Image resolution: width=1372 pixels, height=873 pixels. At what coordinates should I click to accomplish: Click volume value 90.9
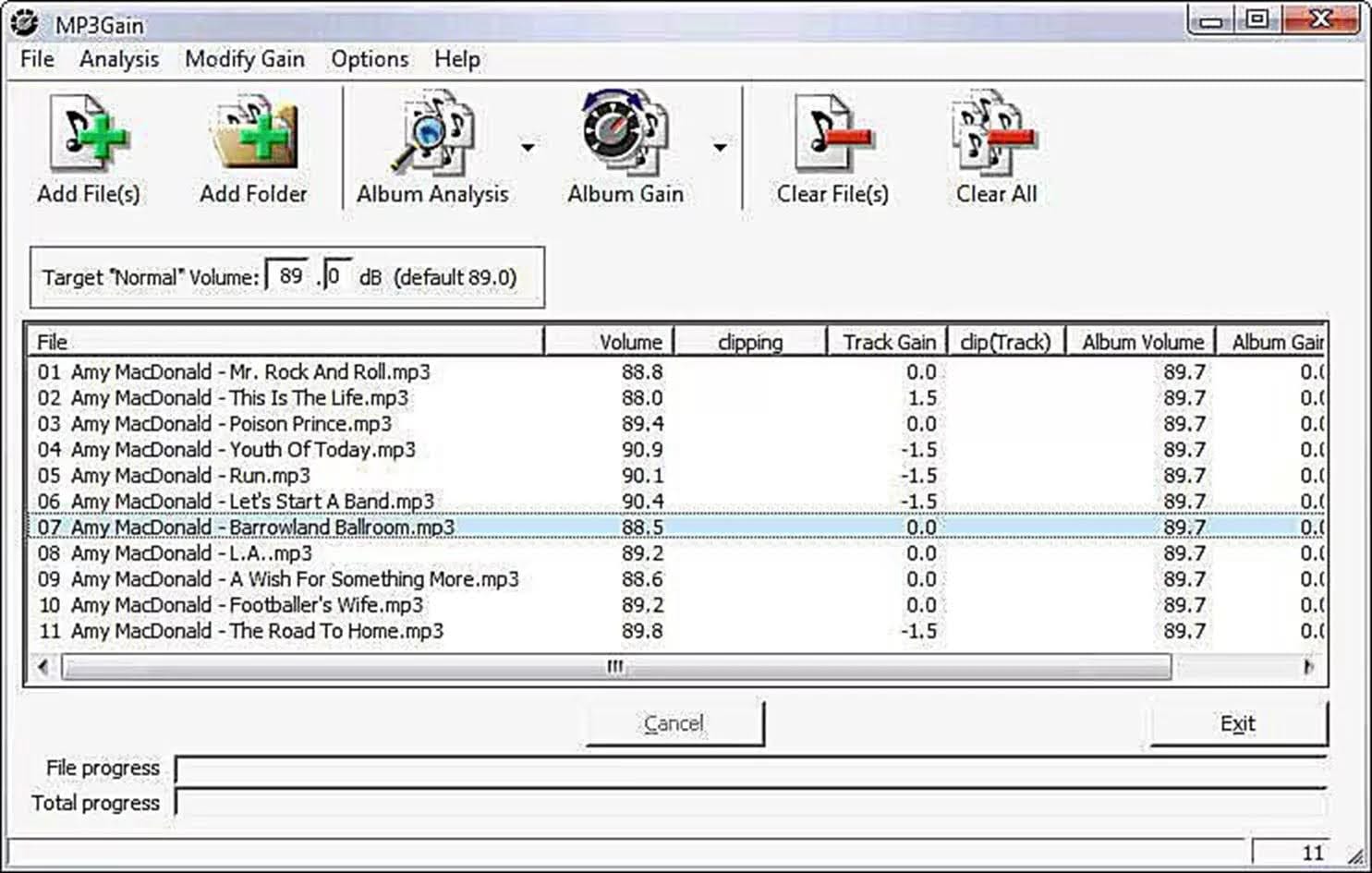tap(642, 450)
